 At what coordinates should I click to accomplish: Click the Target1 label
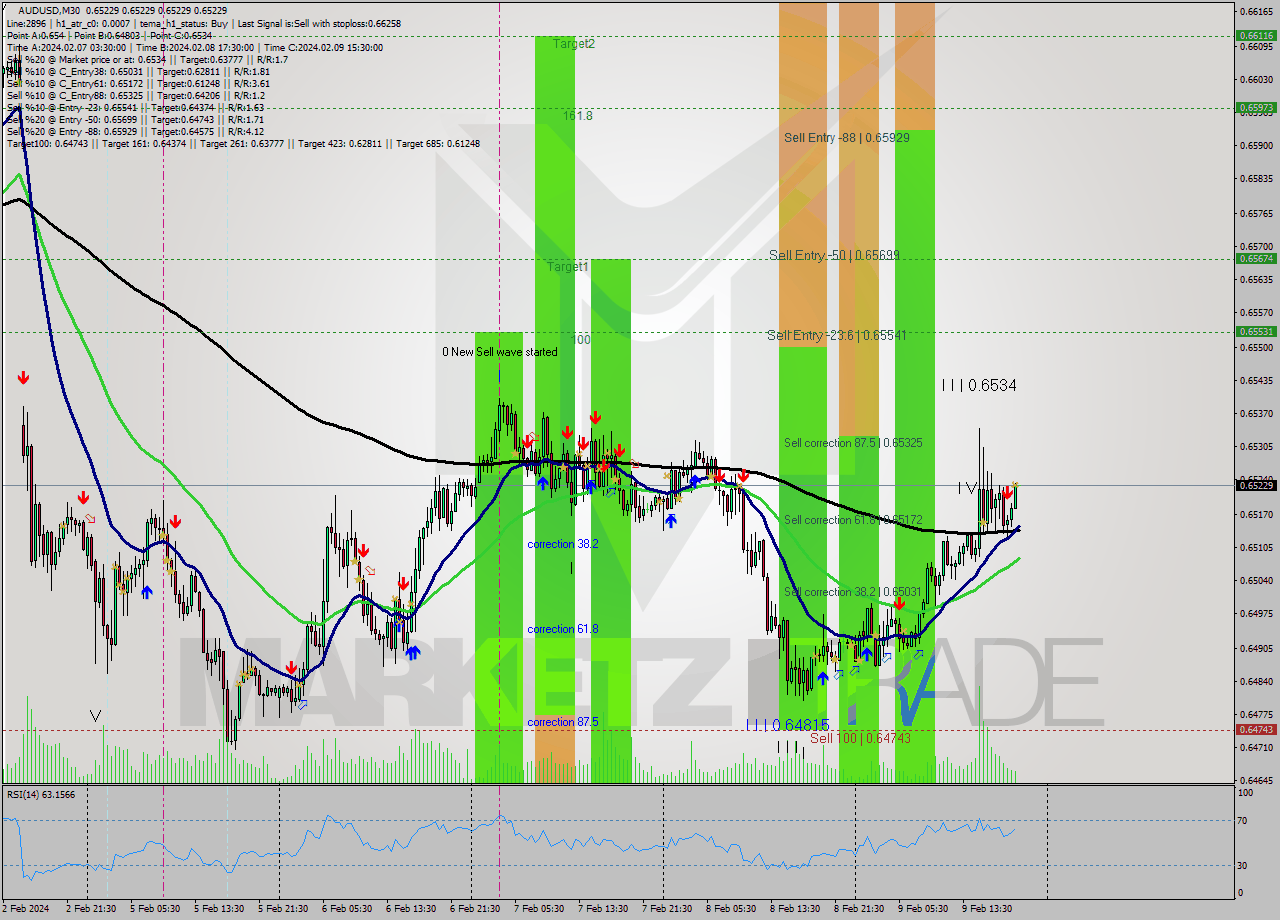coord(568,267)
